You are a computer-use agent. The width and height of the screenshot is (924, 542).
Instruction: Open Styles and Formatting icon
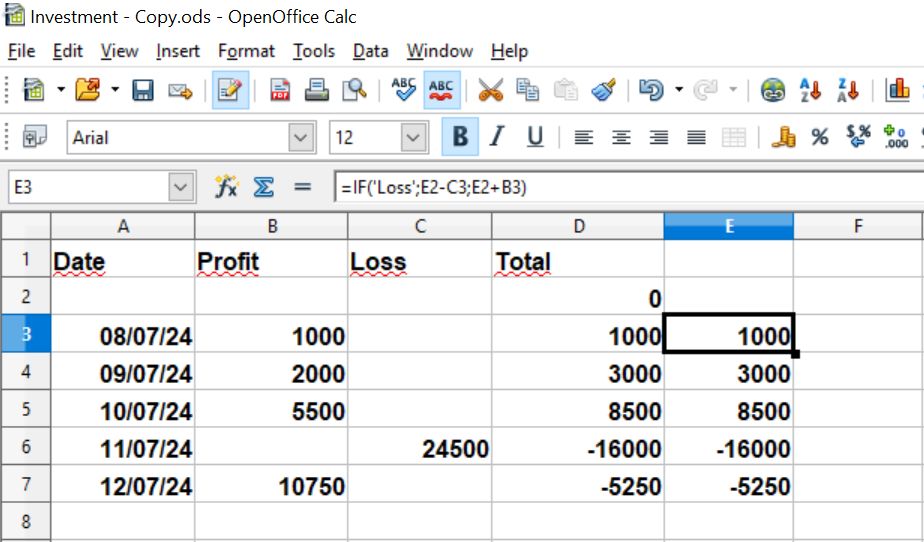34,138
